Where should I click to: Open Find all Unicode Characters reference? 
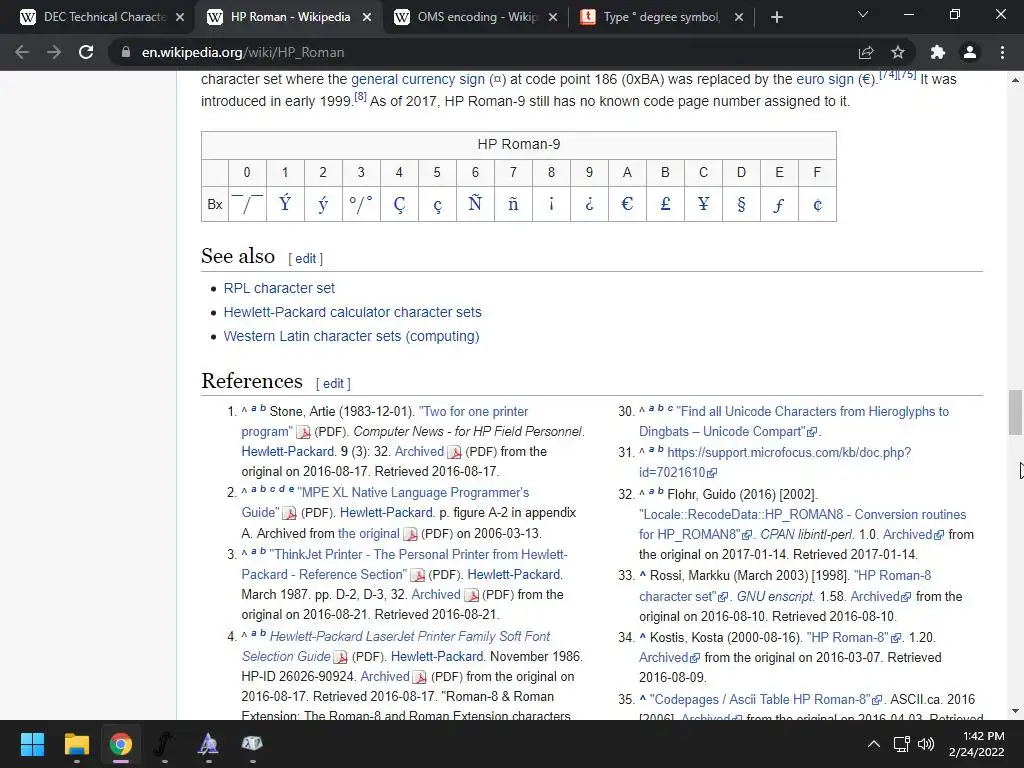812,411
